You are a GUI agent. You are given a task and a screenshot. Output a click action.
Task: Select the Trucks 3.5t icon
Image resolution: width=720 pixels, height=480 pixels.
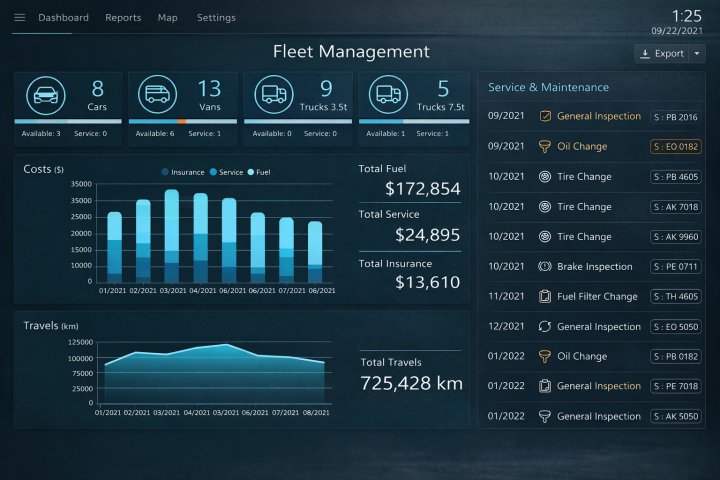(274, 95)
